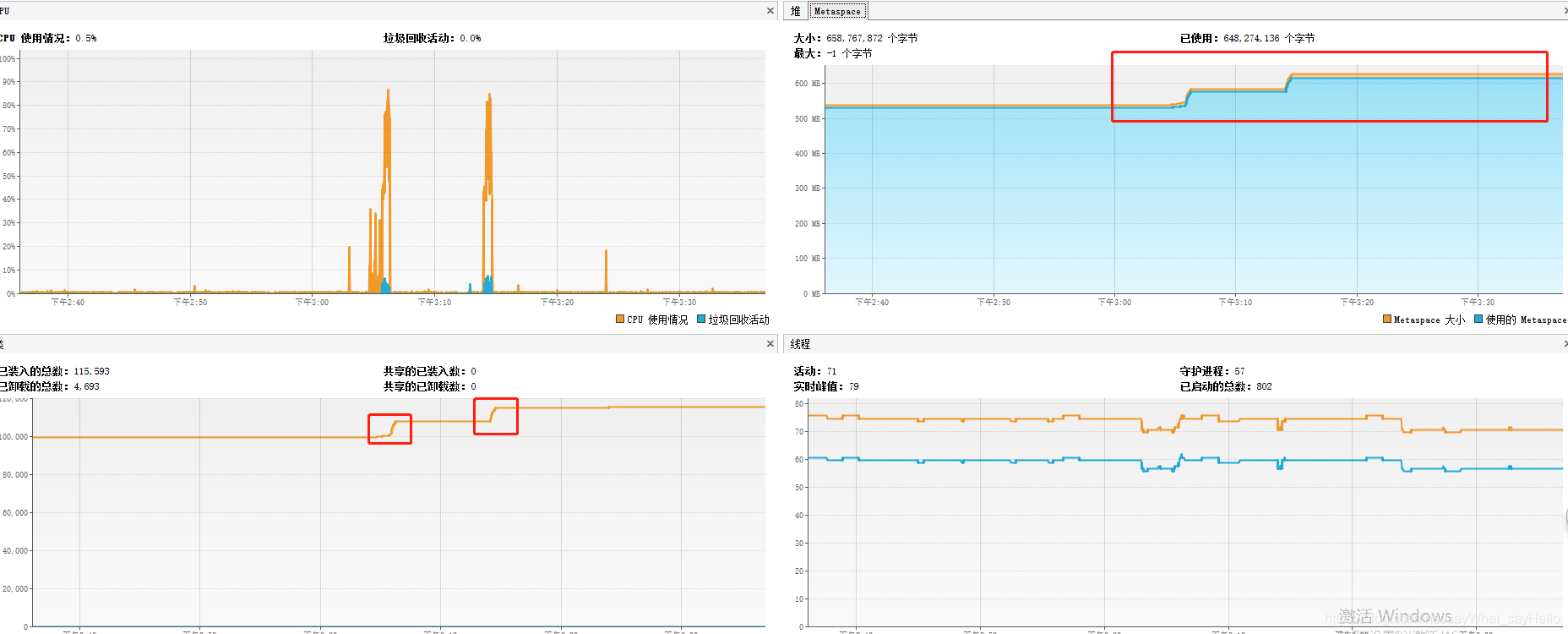Click the 600 MB axis label
This screenshot has width=1568, height=634.
coord(807,84)
